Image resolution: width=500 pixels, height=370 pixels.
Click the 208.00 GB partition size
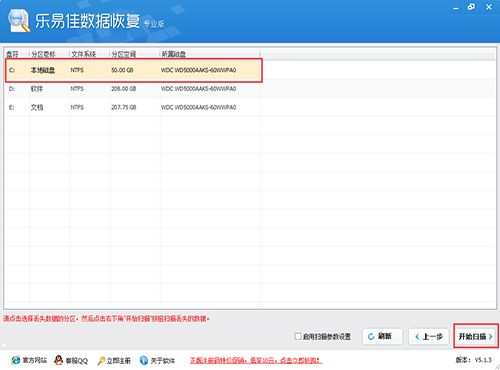[124, 89]
